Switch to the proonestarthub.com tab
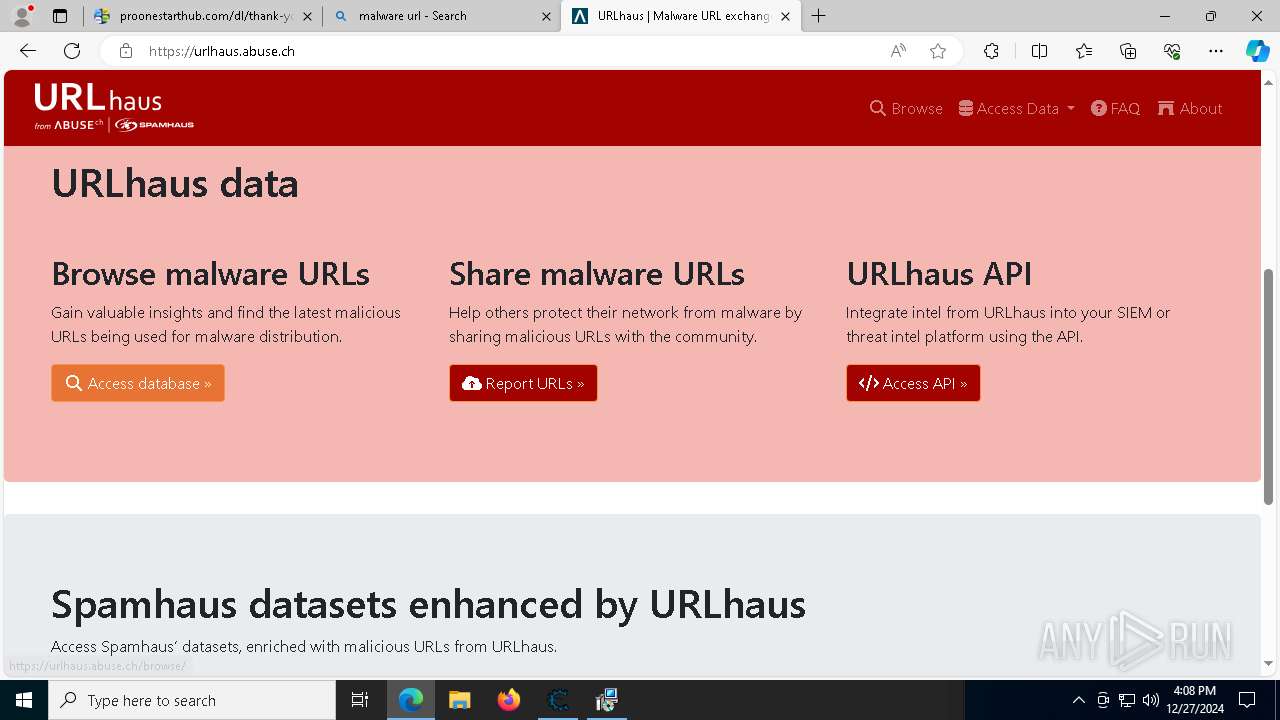This screenshot has width=1280, height=720. point(203,16)
